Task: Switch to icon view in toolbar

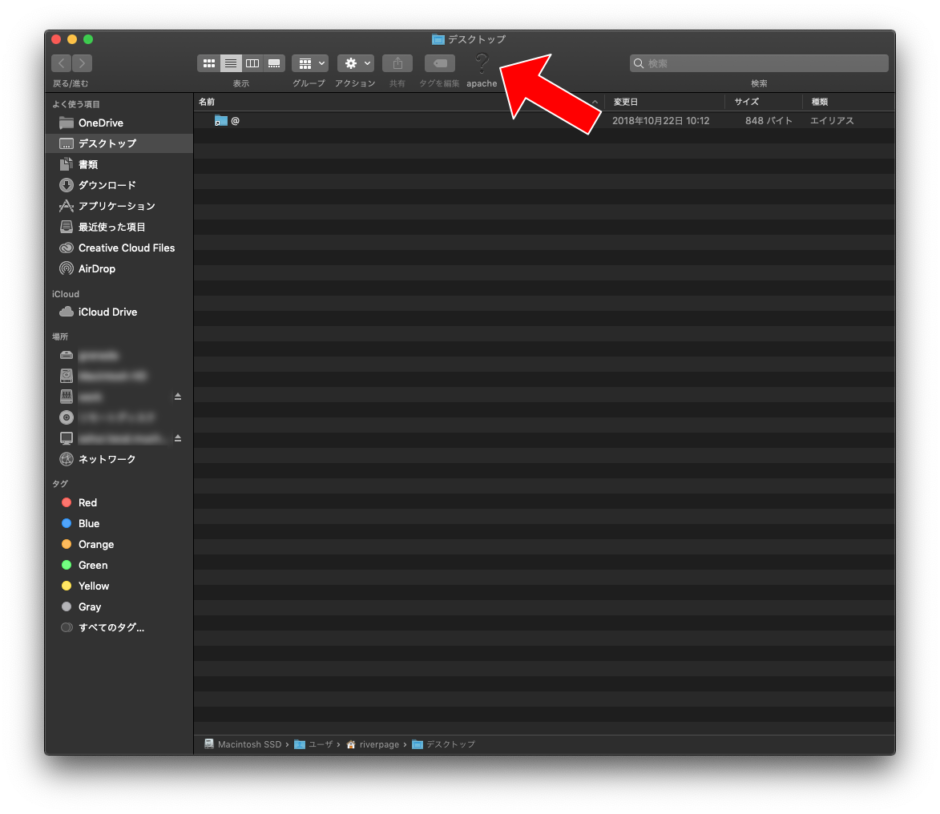Action: pyautogui.click(x=209, y=63)
